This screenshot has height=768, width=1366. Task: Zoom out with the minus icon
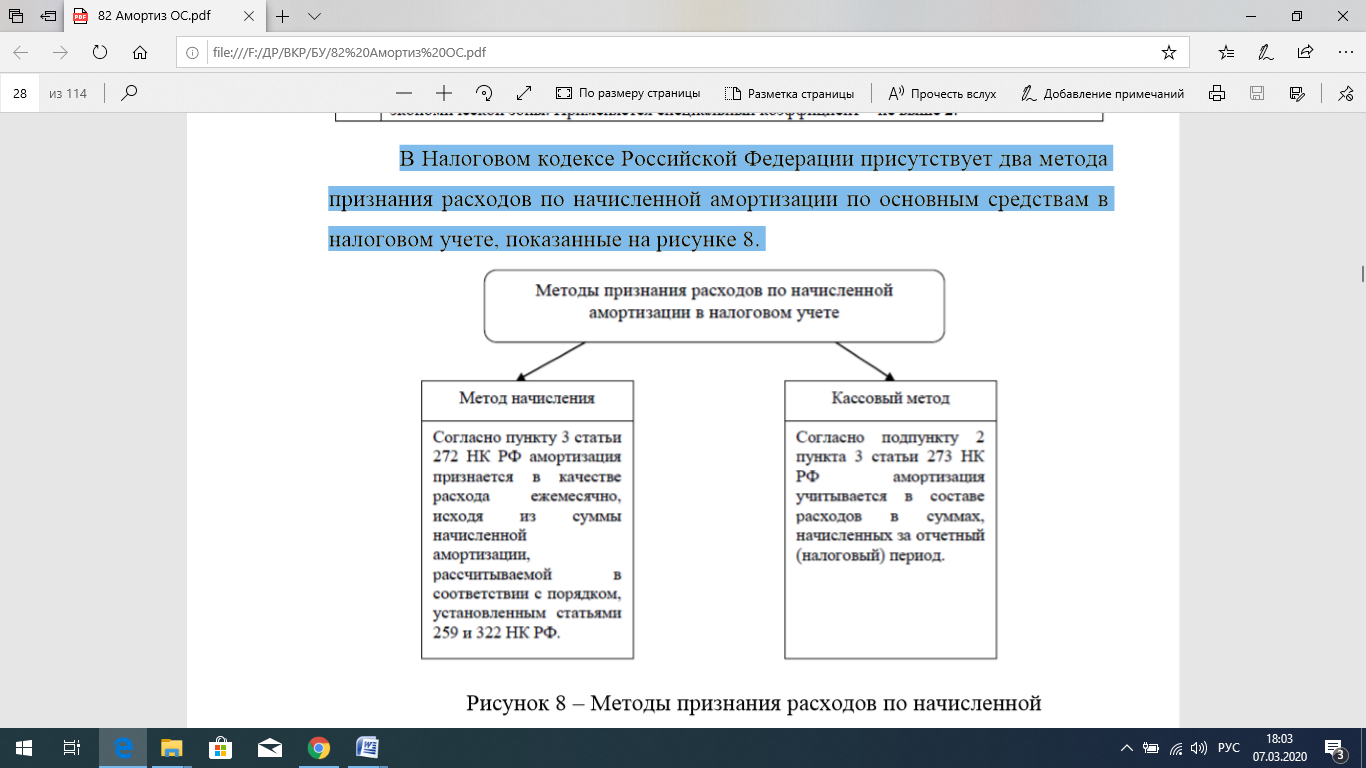tap(404, 93)
